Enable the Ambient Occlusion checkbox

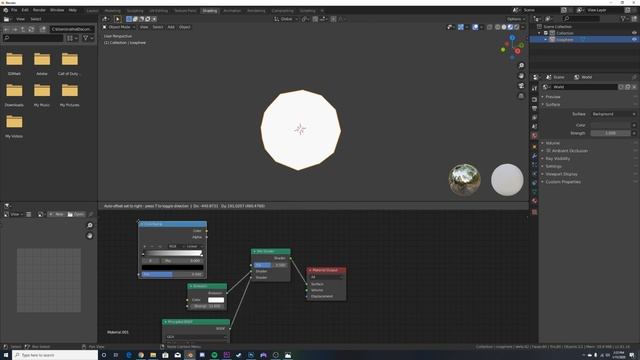[x=549, y=151]
